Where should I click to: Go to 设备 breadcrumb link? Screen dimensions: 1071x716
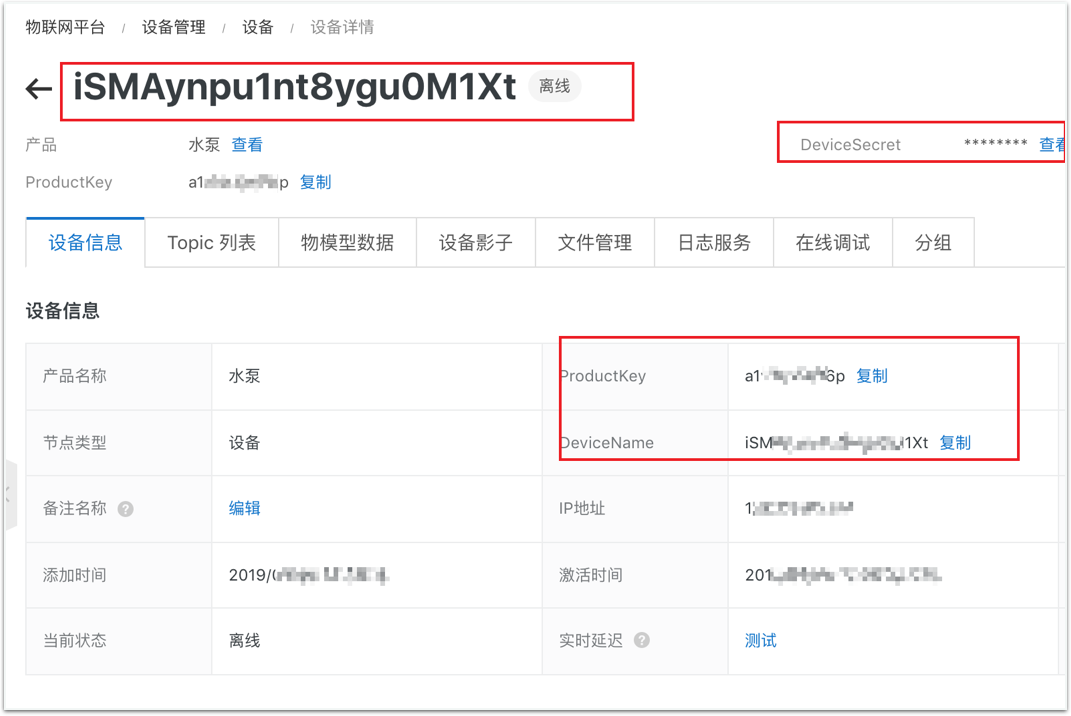tap(258, 27)
